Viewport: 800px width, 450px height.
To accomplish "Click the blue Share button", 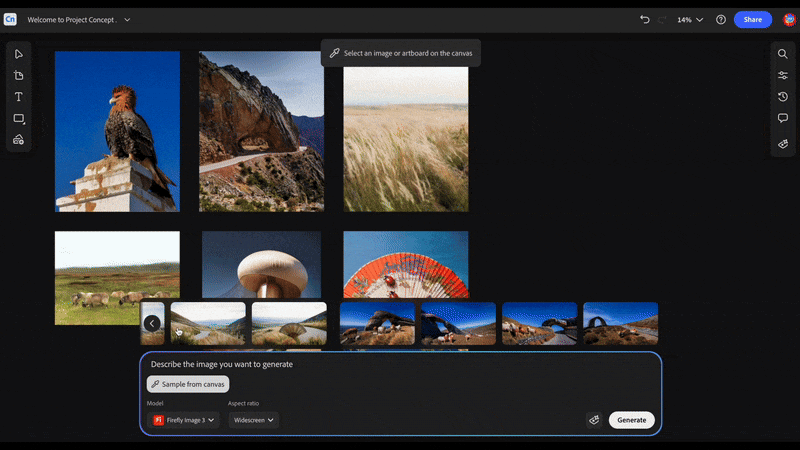I will pos(752,20).
